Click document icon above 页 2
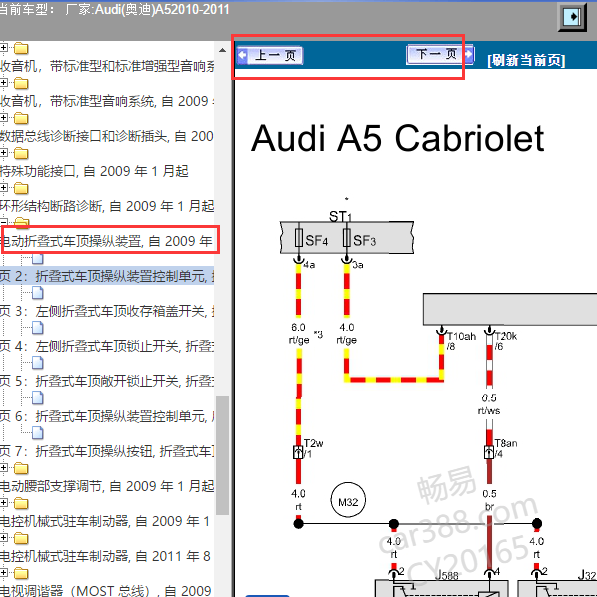This screenshot has height=597, width=597. [37, 259]
